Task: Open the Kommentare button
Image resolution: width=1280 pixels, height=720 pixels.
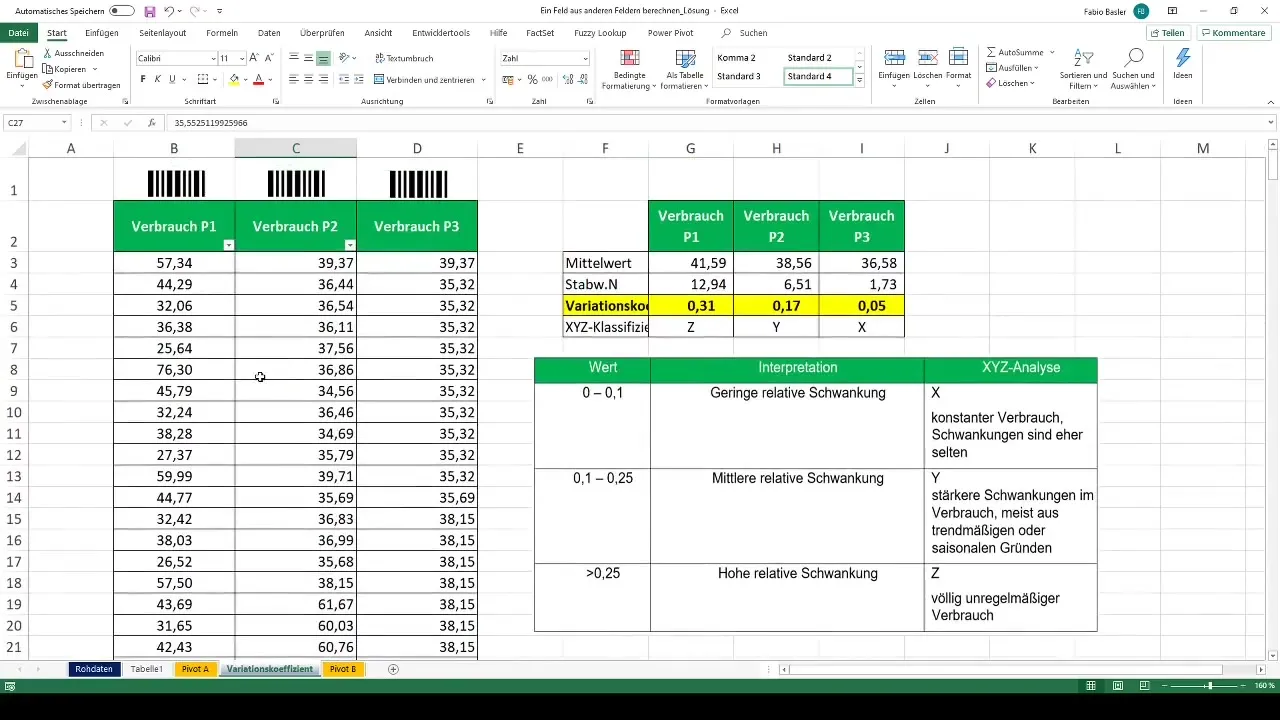Action: point(1233,33)
